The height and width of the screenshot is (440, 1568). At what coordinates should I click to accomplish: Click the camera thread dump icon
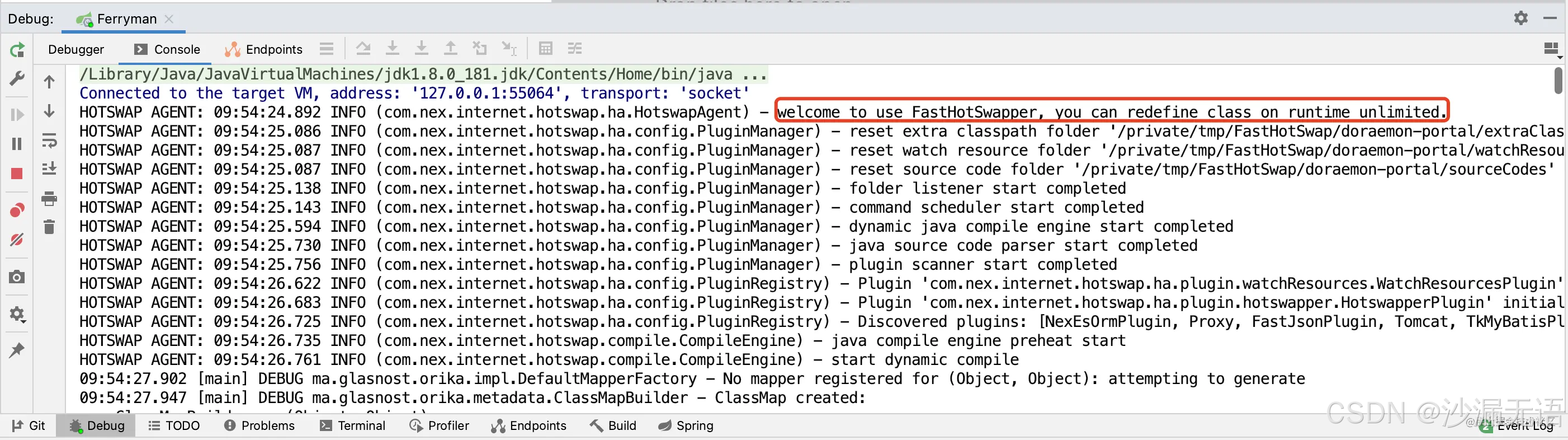tap(17, 277)
